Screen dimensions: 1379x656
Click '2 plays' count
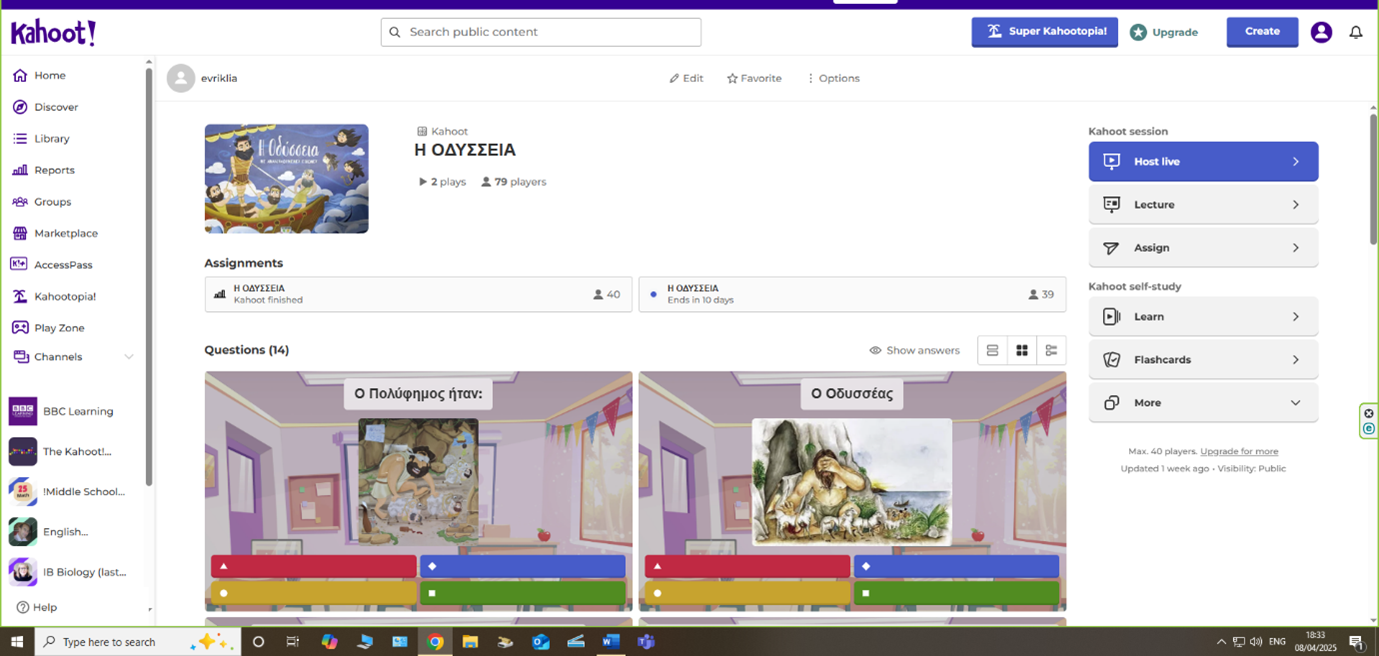coord(442,182)
